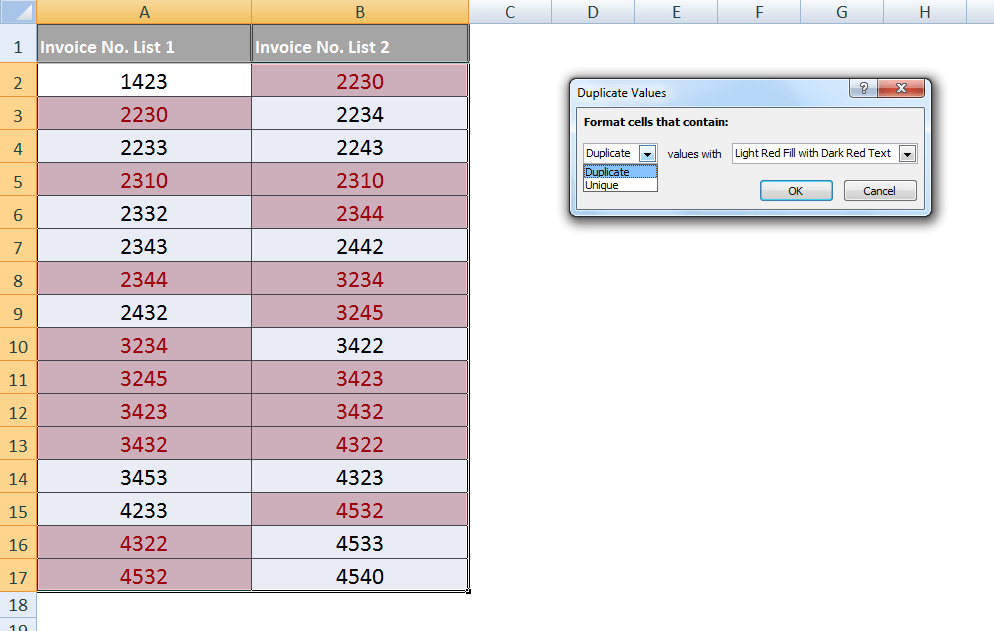This screenshot has height=631, width=994.
Task: Select cell A9 containing 2432
Action: pos(145,311)
